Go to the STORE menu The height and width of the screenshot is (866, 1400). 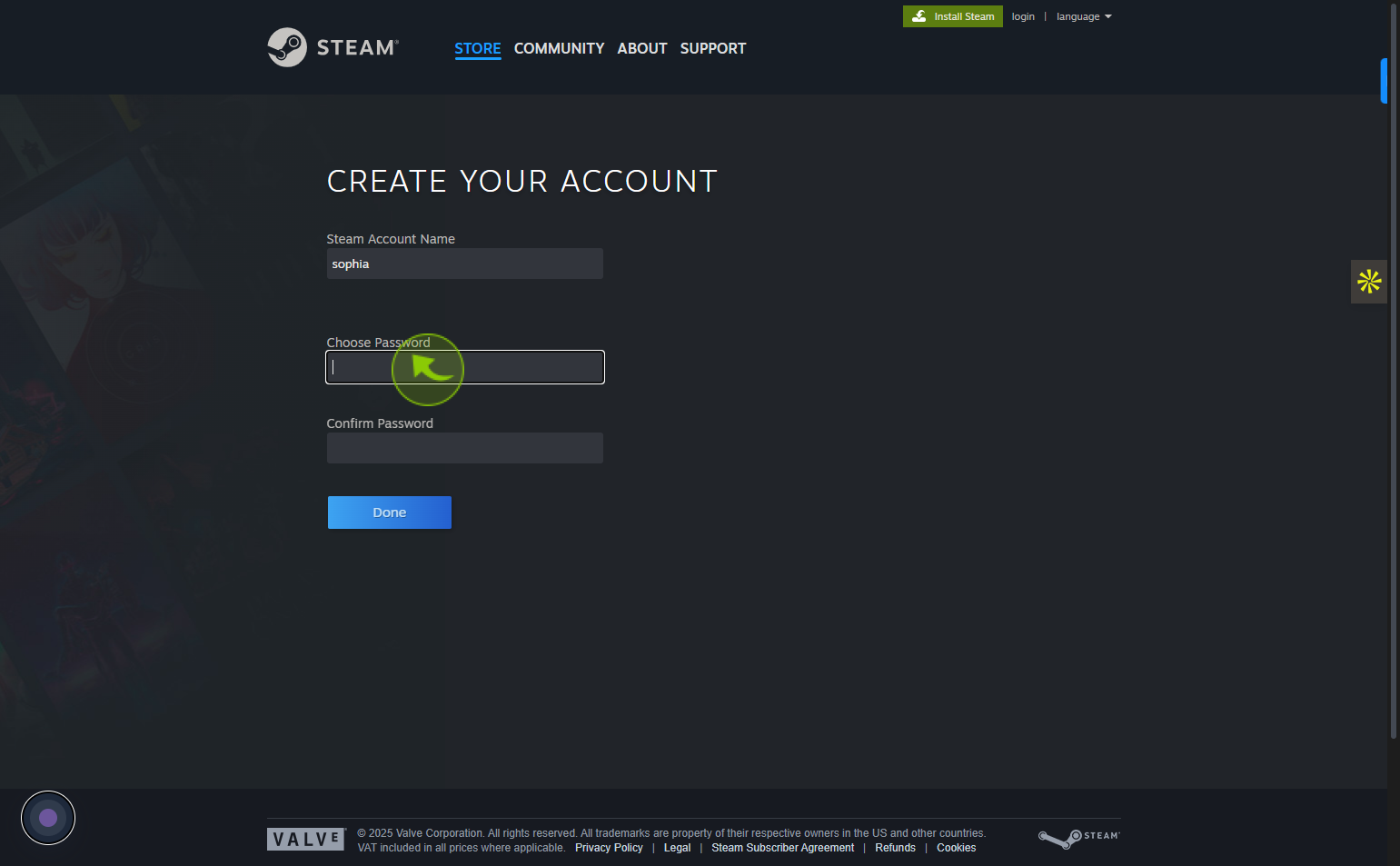click(x=478, y=48)
